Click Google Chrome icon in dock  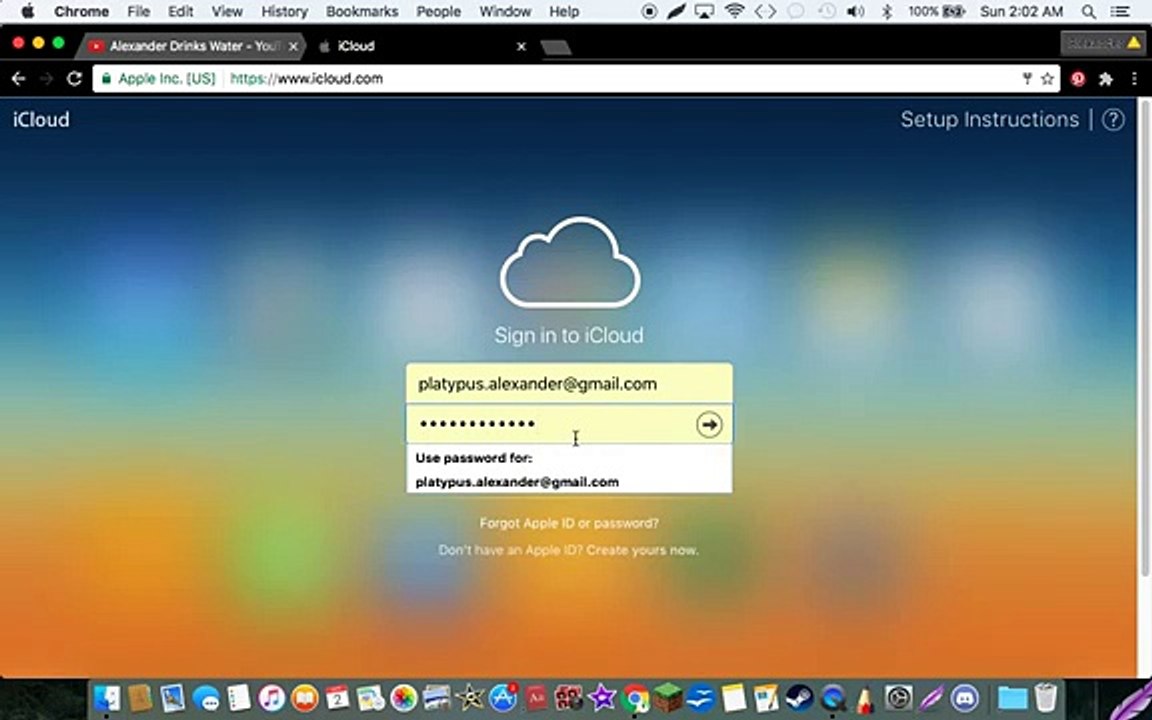(x=636, y=697)
